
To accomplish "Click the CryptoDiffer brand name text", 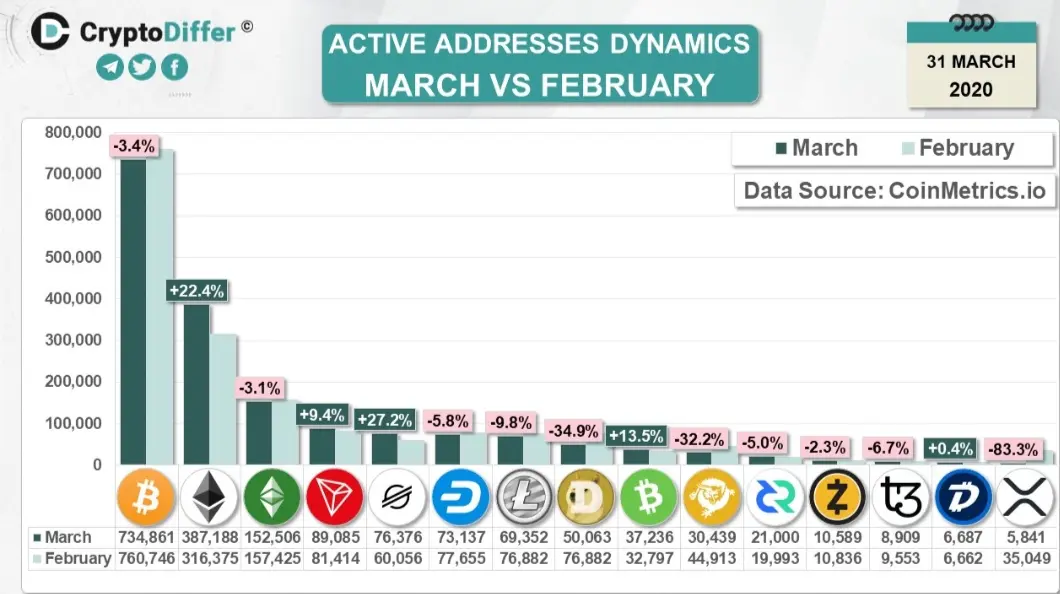I will (158, 32).
